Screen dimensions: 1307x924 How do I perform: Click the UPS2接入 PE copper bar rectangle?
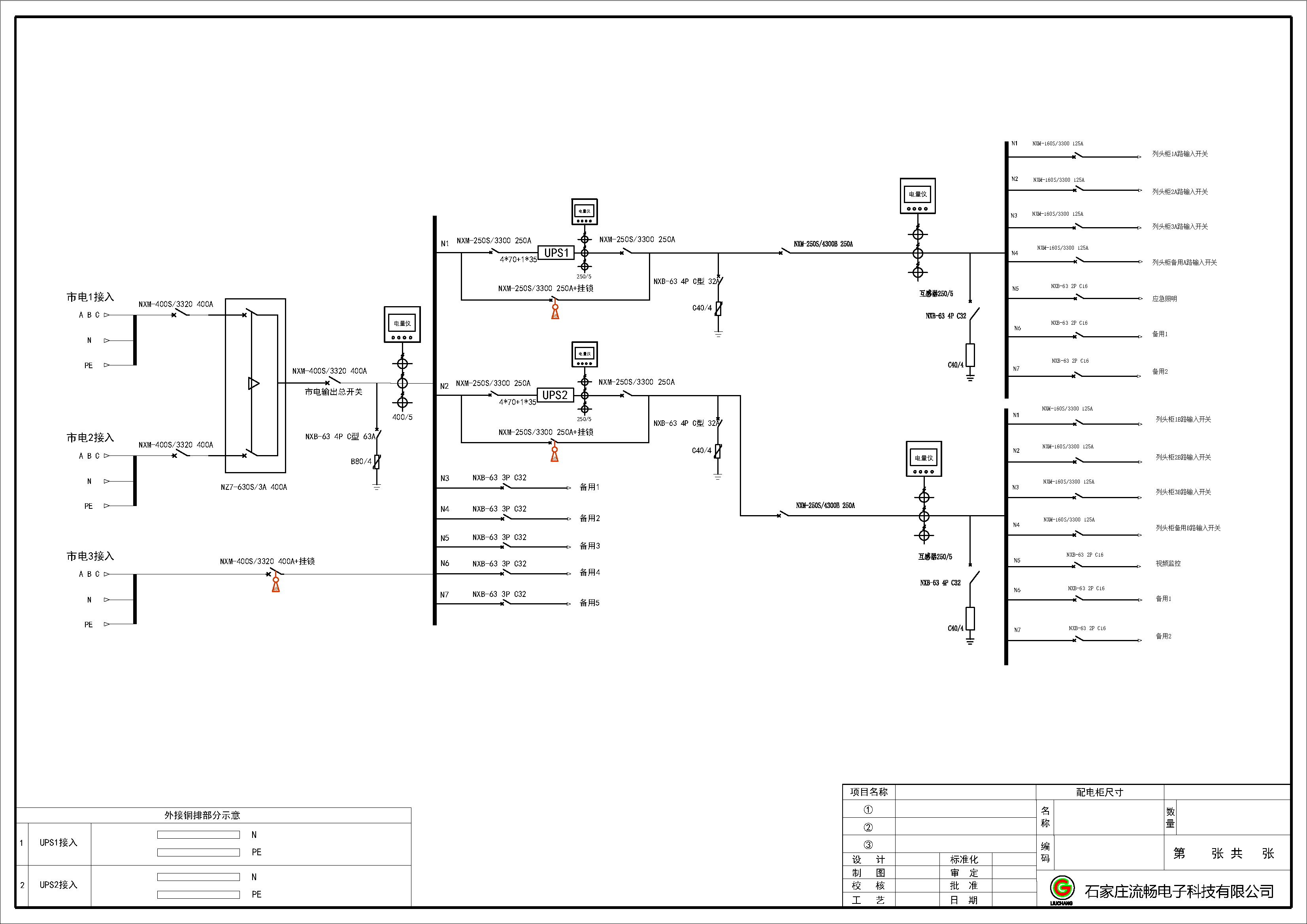pyautogui.click(x=198, y=894)
